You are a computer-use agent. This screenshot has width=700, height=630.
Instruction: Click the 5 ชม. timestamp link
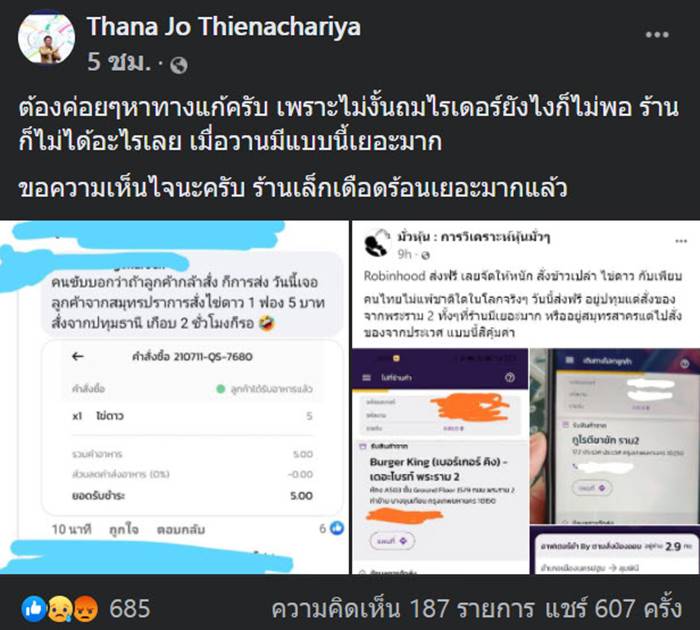coord(119,62)
